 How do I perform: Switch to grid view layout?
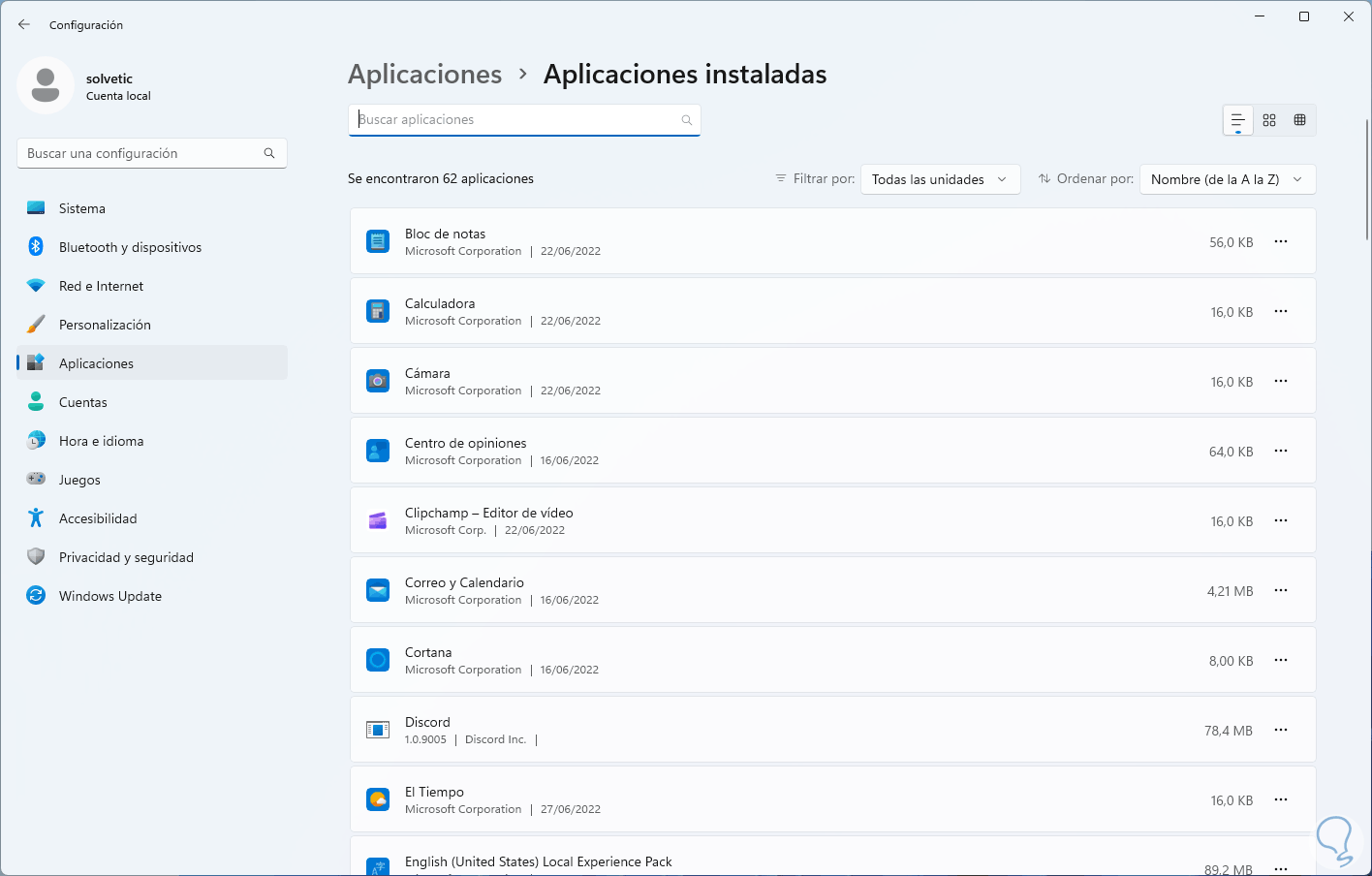click(1269, 120)
